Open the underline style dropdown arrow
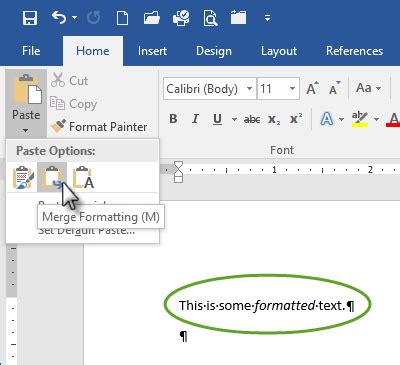400x365 pixels. (234, 119)
